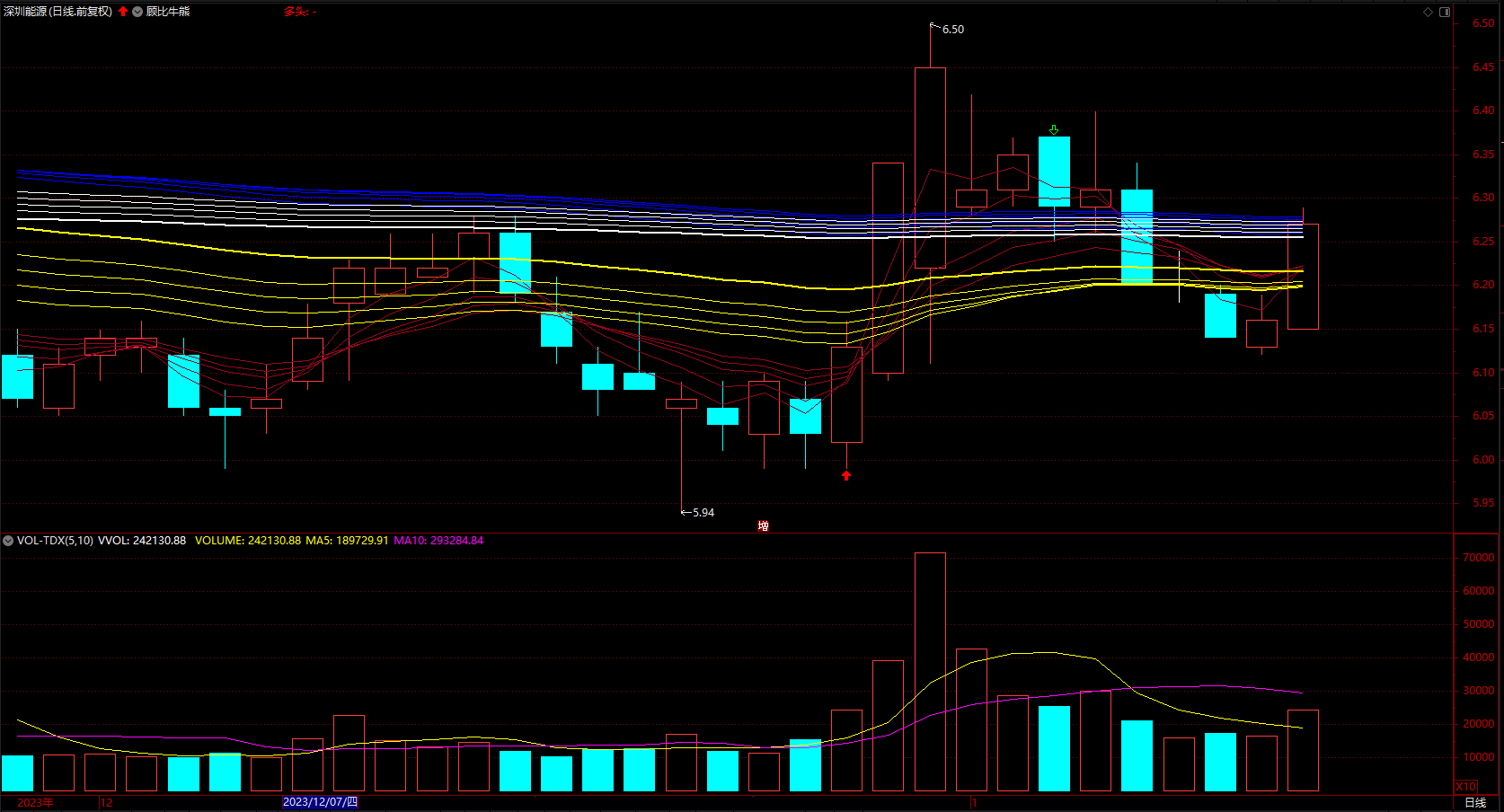Click the 增 marker below the chart
The width and height of the screenshot is (1504, 812).
[763, 526]
